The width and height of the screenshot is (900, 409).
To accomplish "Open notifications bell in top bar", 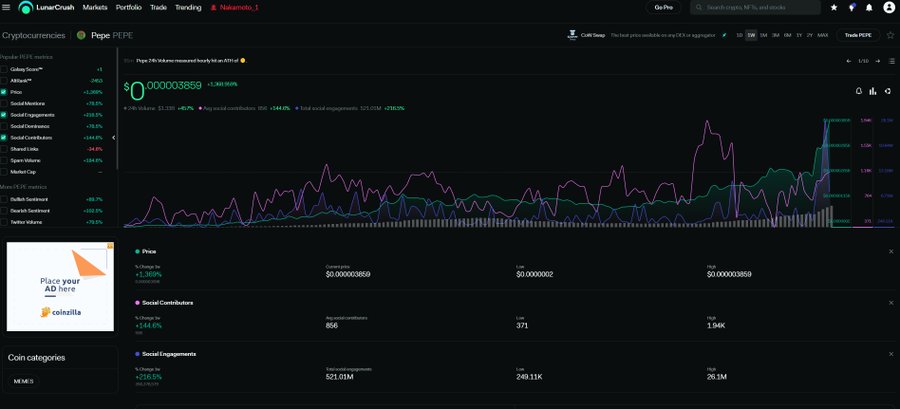I will 869,7.
